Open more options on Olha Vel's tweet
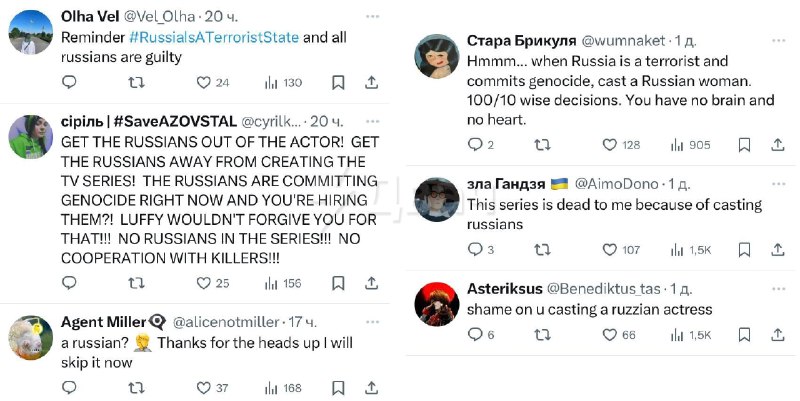 [372, 17]
